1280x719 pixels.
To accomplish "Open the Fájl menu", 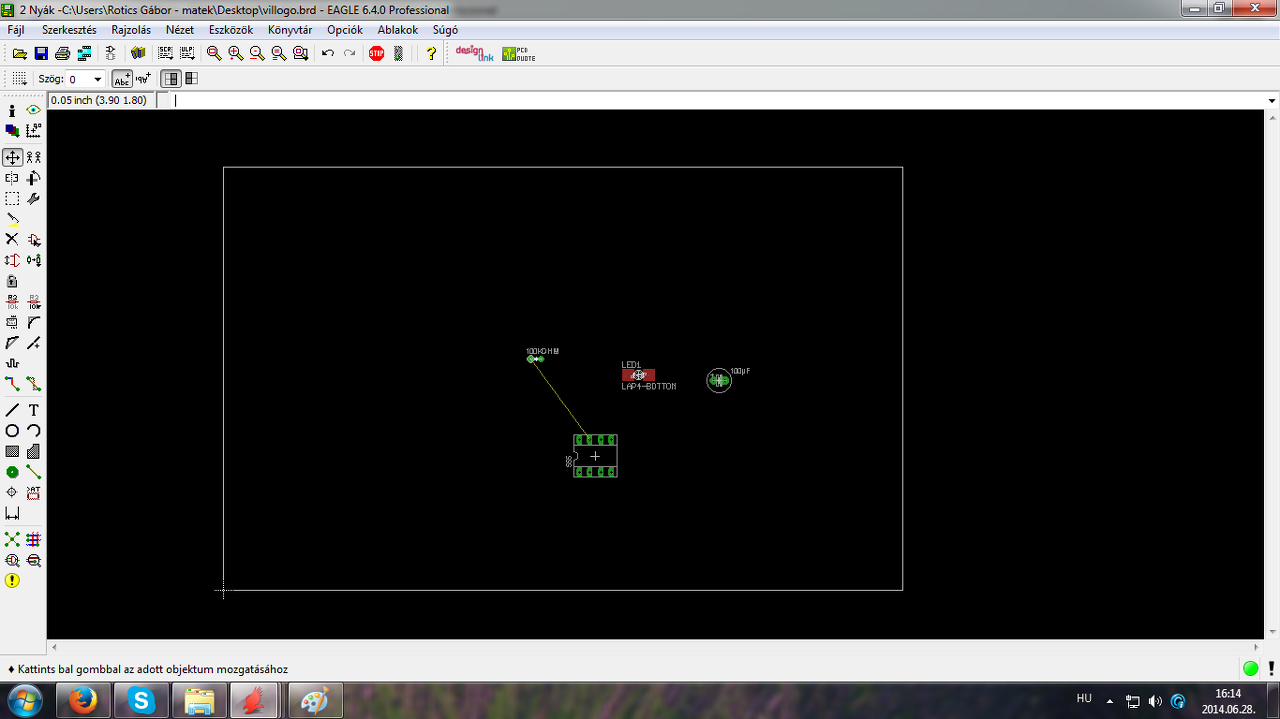I will tap(16, 30).
